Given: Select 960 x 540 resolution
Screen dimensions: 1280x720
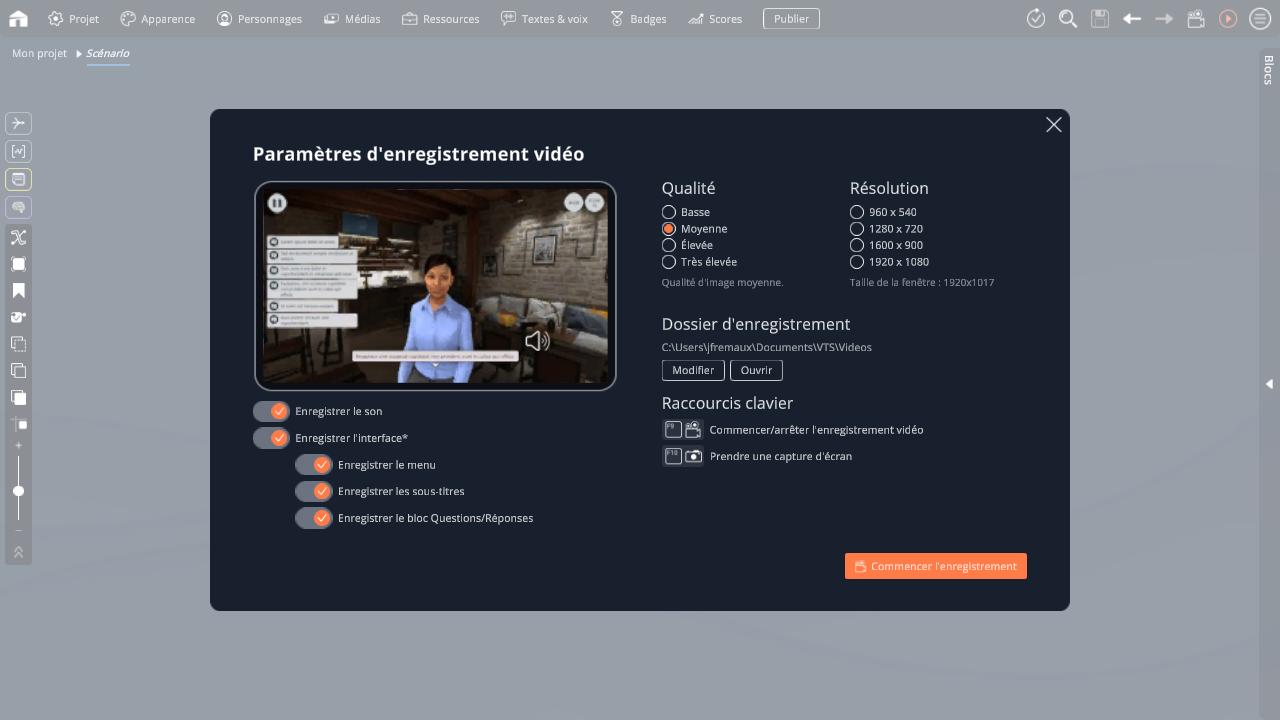Looking at the screenshot, I should (857, 212).
